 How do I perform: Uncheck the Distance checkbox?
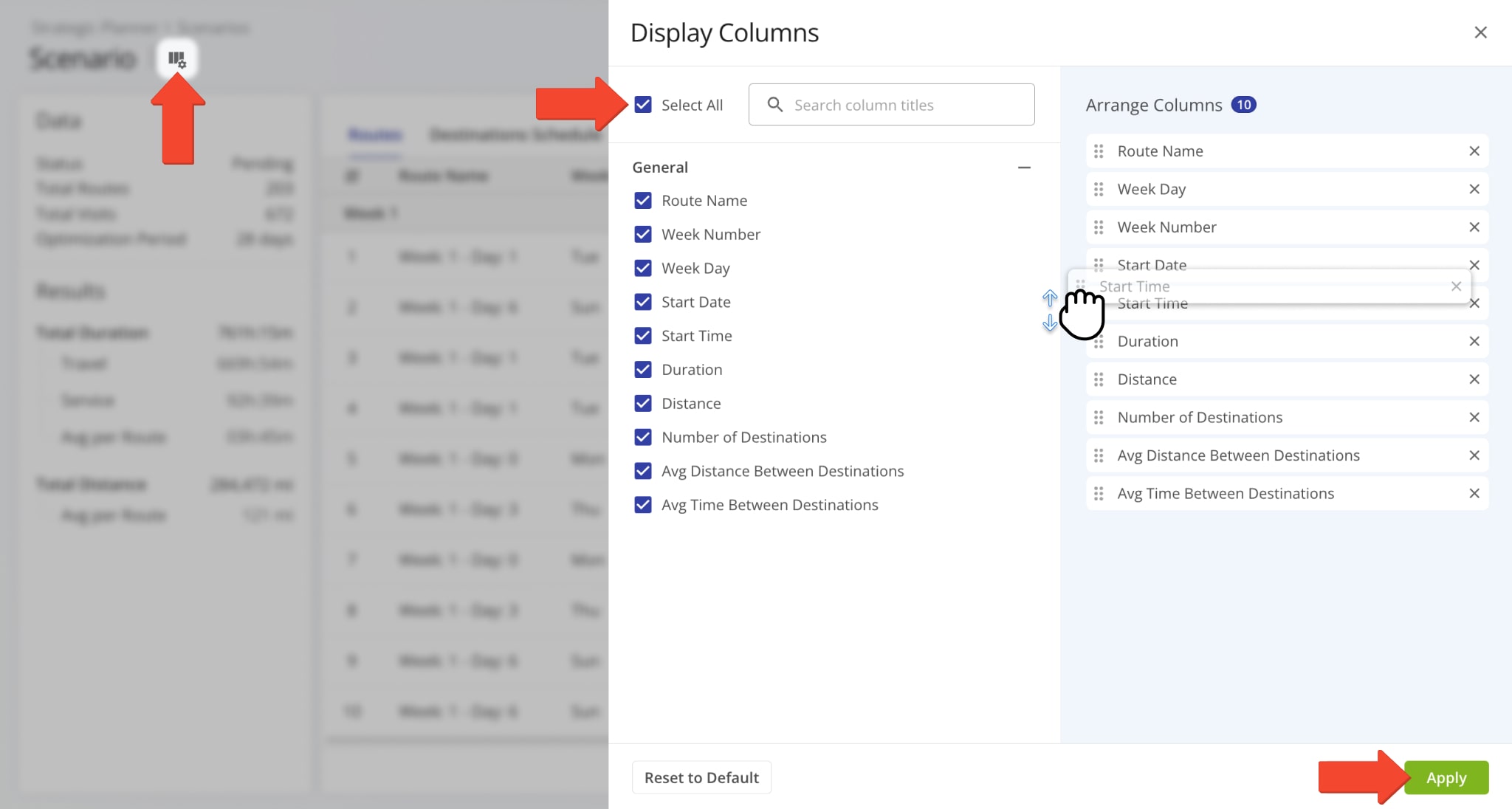(643, 404)
